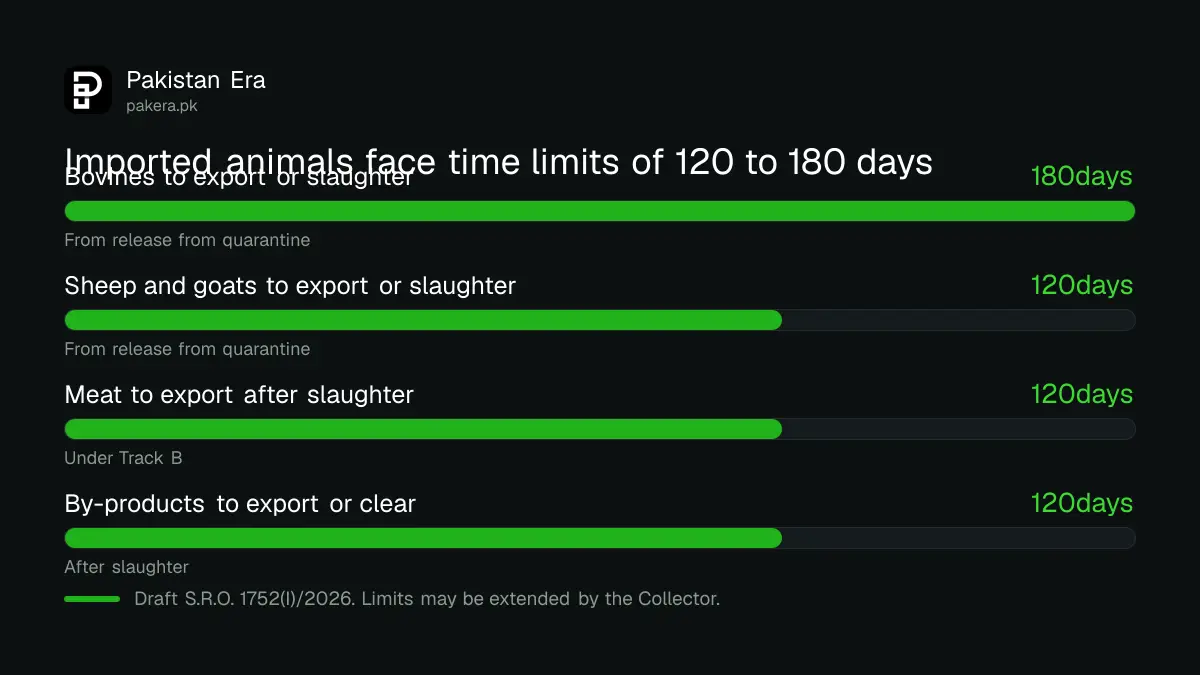Click the Bovines 180 days progress bar
Viewport: 1200px width, 675px height.
click(600, 211)
